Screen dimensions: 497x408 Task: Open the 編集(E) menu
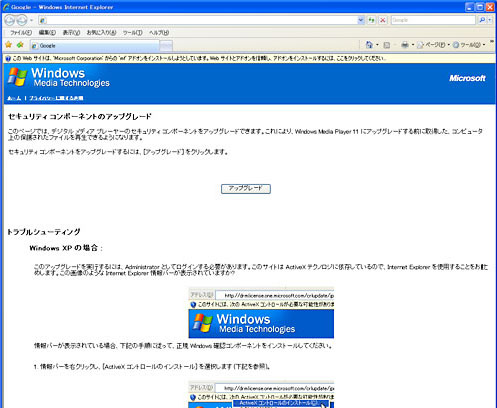(47, 33)
